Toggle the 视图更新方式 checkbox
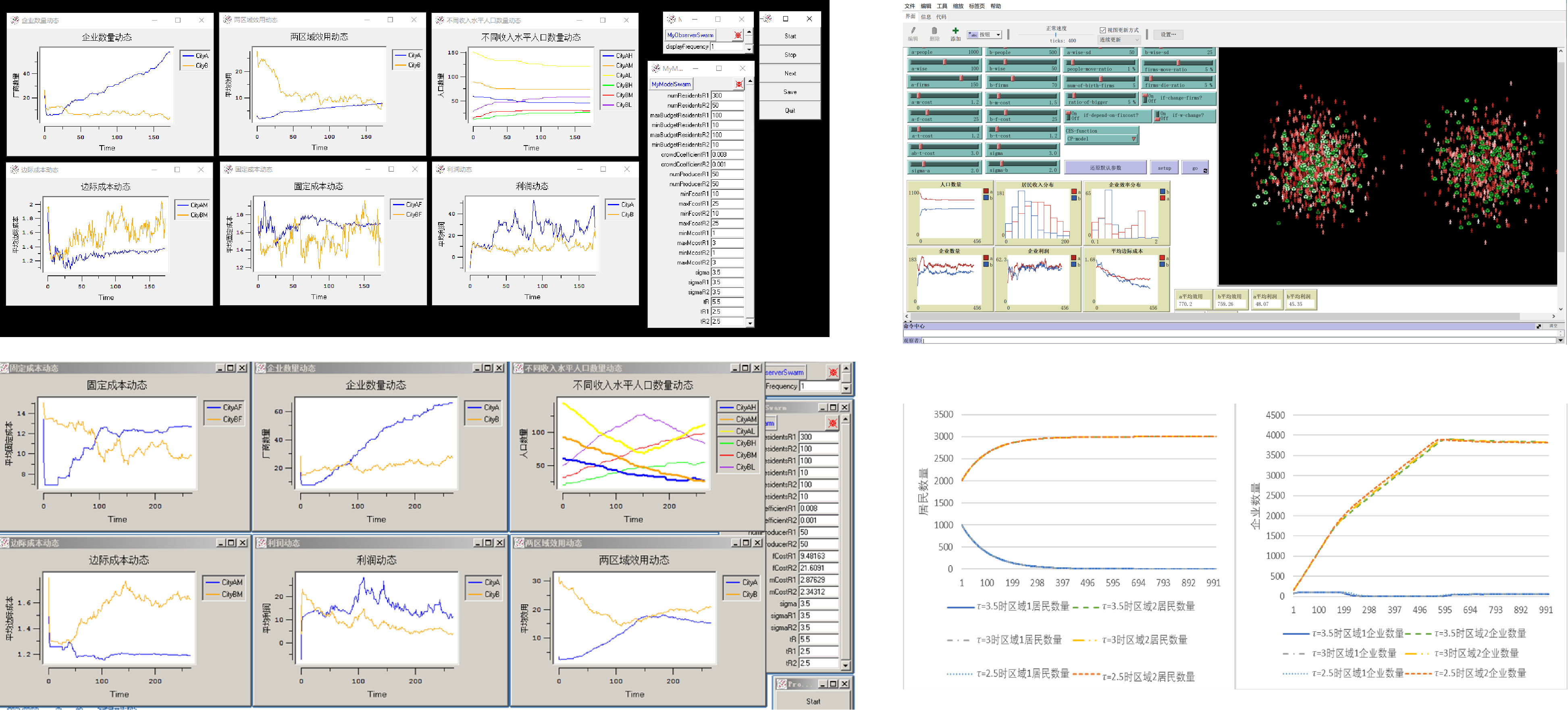Image resolution: width=1568 pixels, height=710 pixels. coord(1102,30)
